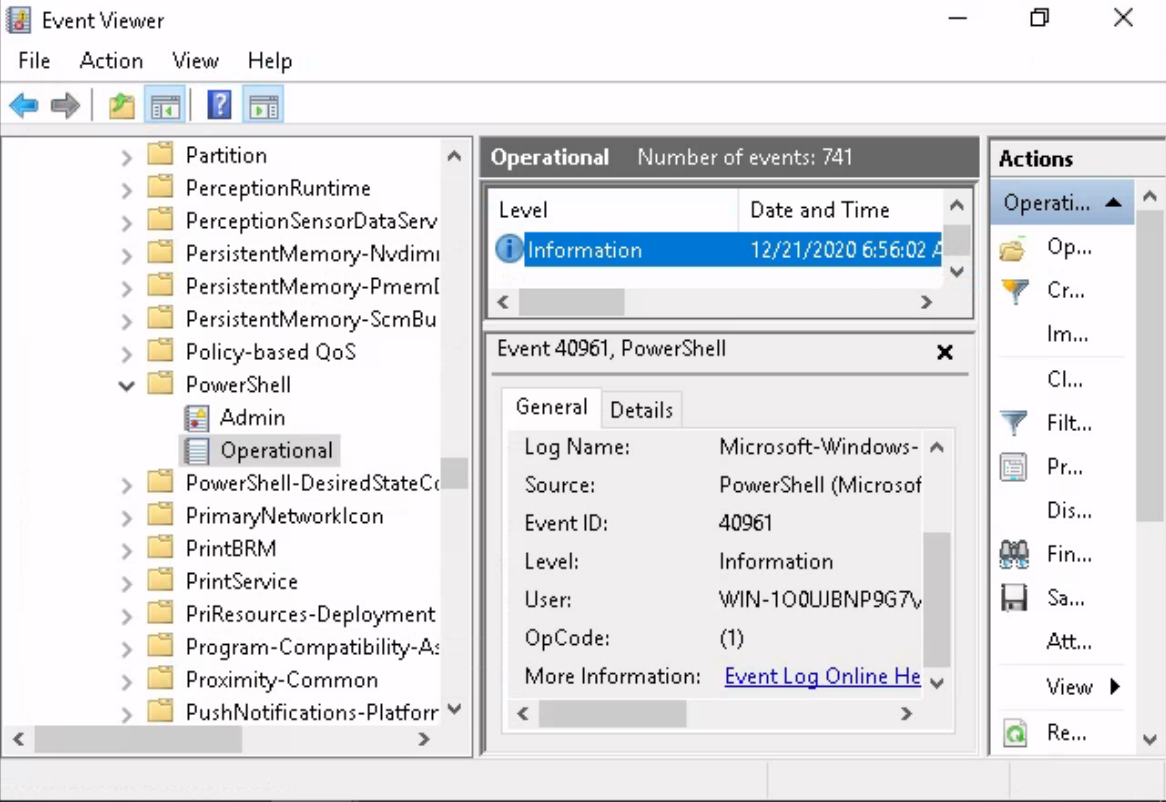Toggle the Show/Hide Console Tree toolbar icon
Image resolution: width=1166 pixels, height=802 pixels.
click(x=165, y=103)
